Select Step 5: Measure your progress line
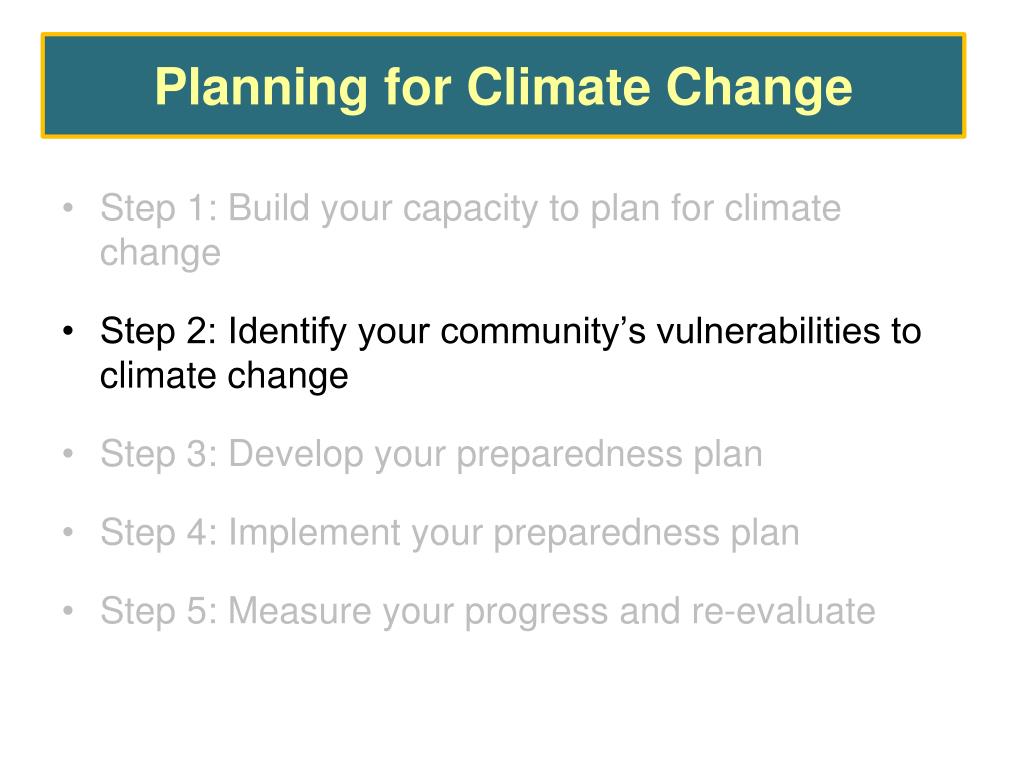This screenshot has width=1024, height=768. point(487,612)
